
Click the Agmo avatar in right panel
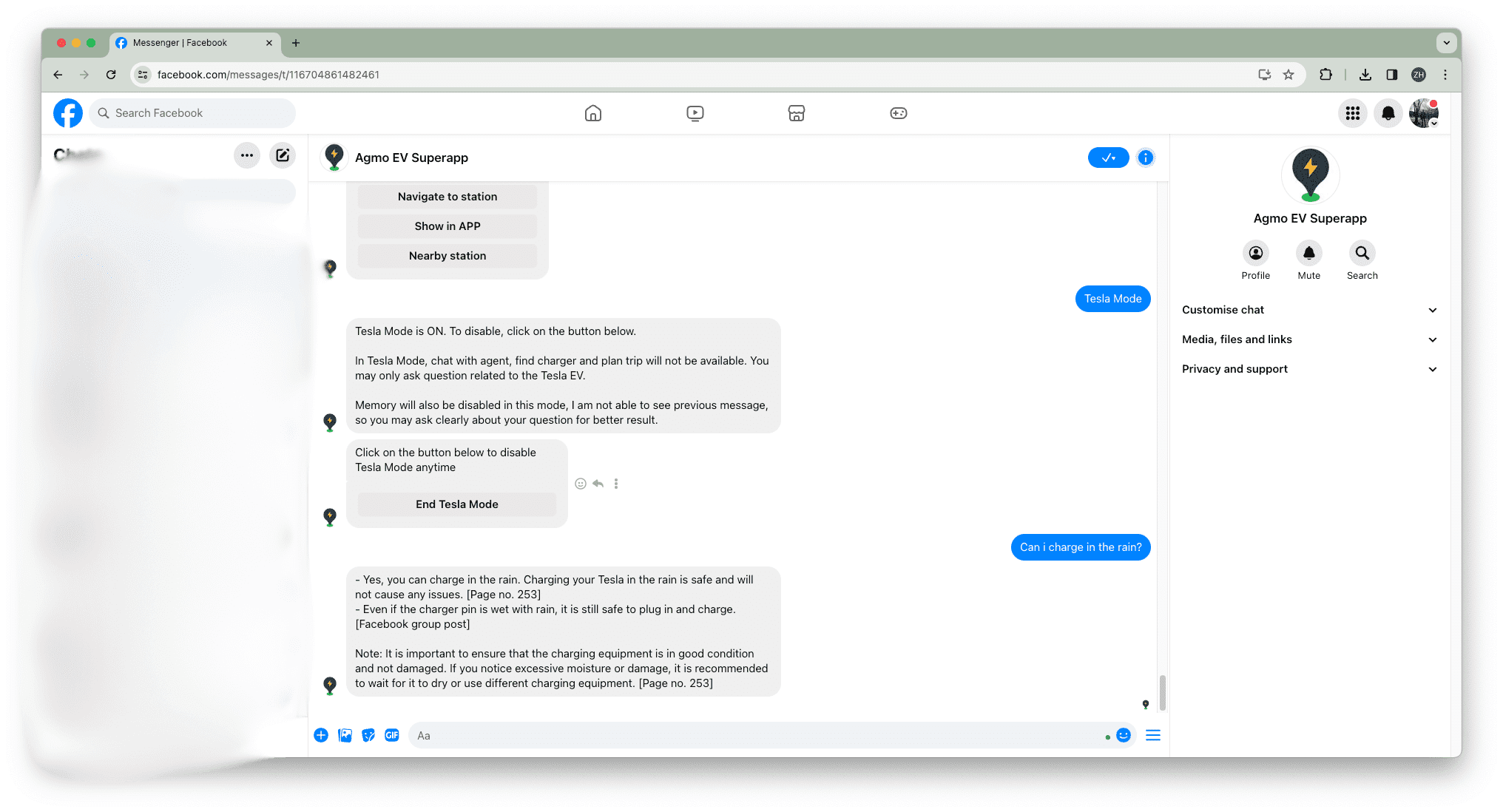click(x=1310, y=175)
